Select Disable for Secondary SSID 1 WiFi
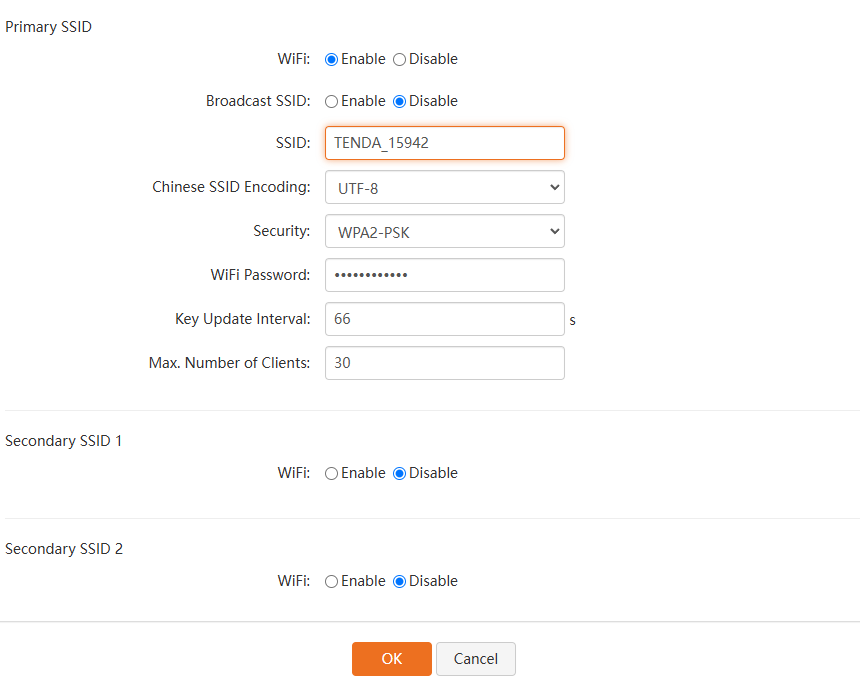Screen dimensions: 860x683 click(x=400, y=473)
